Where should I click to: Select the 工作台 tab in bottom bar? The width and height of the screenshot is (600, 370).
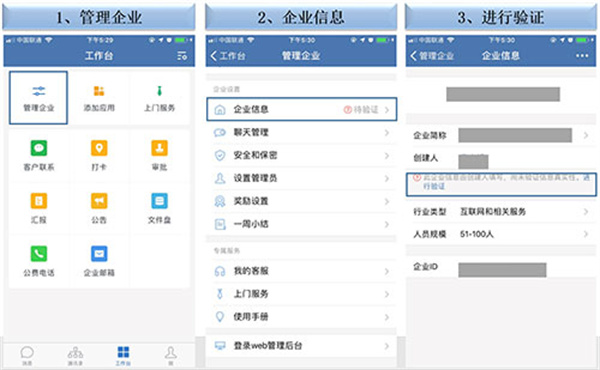(x=123, y=355)
